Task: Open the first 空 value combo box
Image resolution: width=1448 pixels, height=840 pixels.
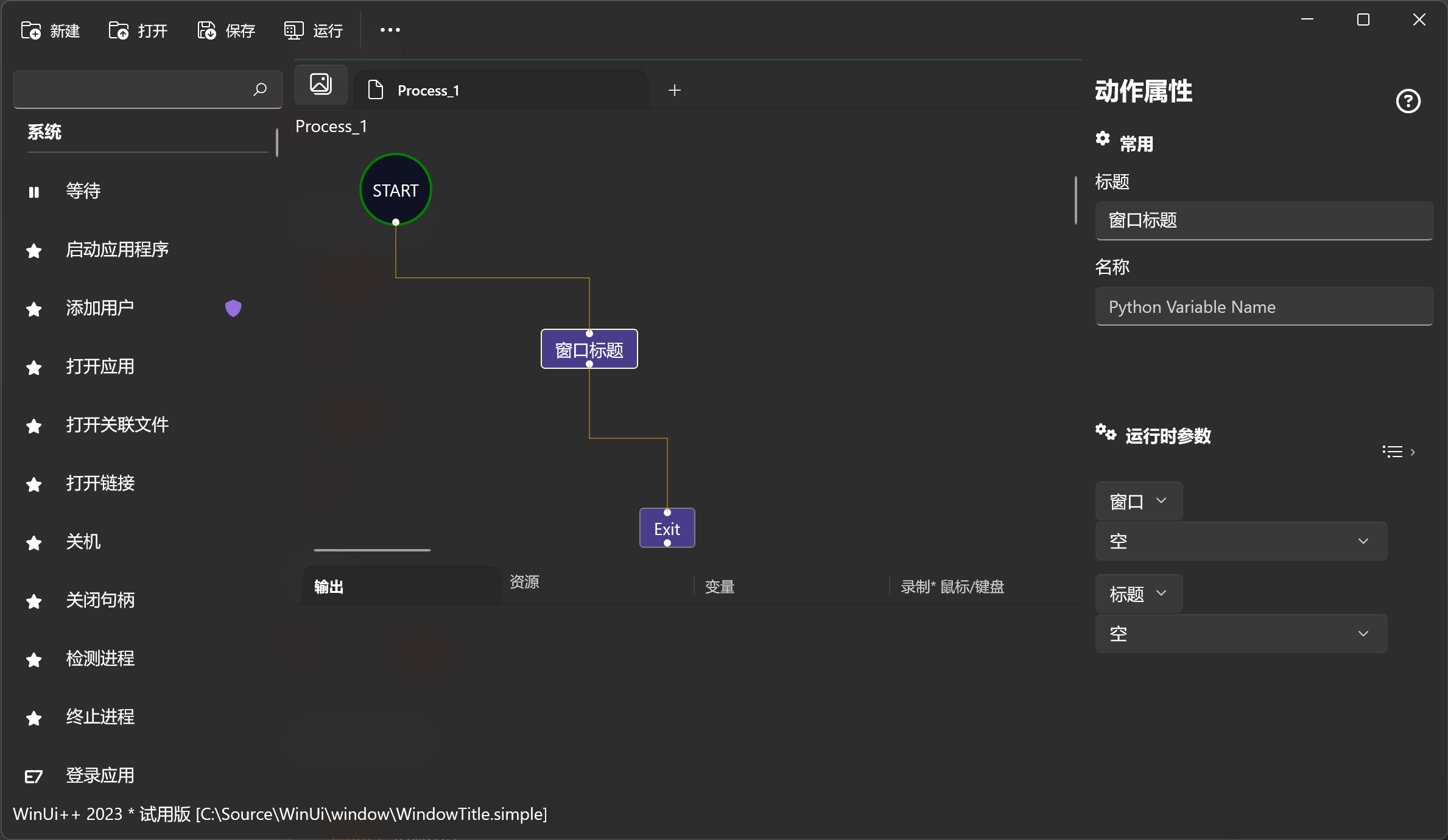Action: [x=1240, y=541]
